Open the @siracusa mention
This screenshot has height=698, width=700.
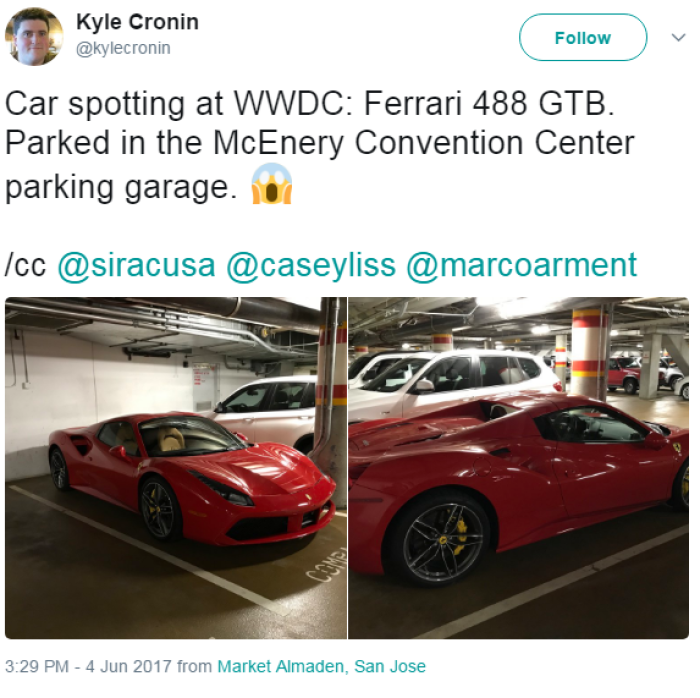tap(137, 266)
